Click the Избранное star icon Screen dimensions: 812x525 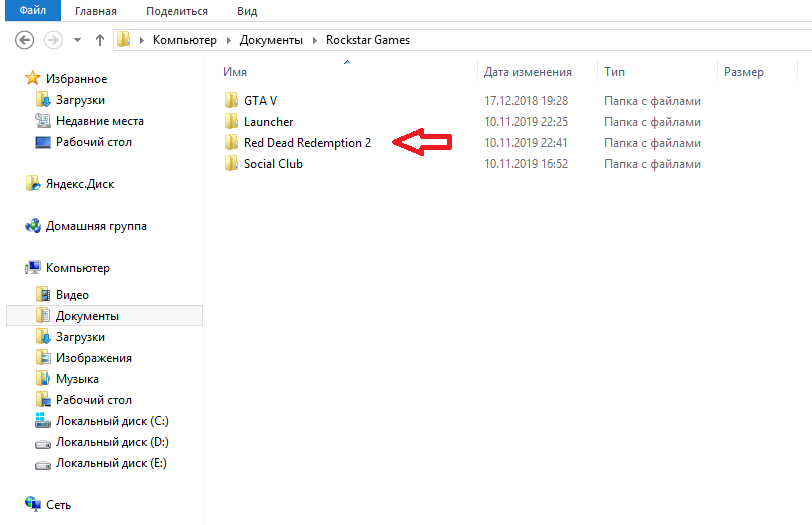click(x=33, y=78)
